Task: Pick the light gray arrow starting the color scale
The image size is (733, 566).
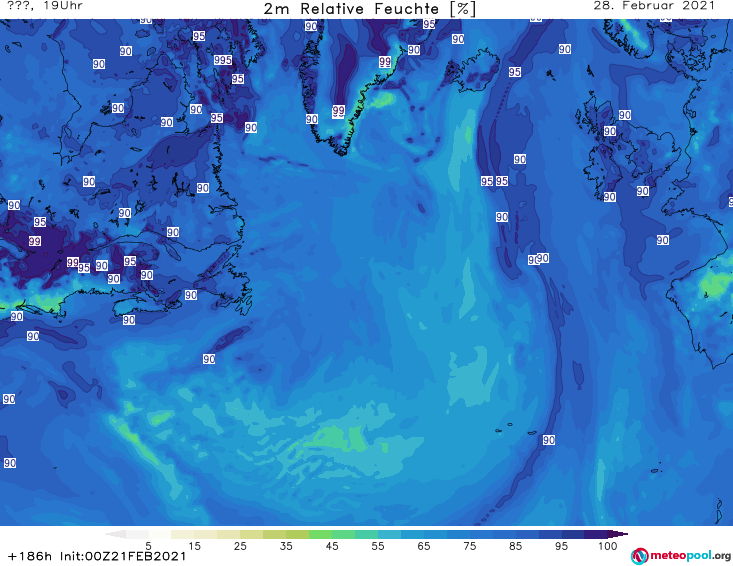Action: pos(115,534)
